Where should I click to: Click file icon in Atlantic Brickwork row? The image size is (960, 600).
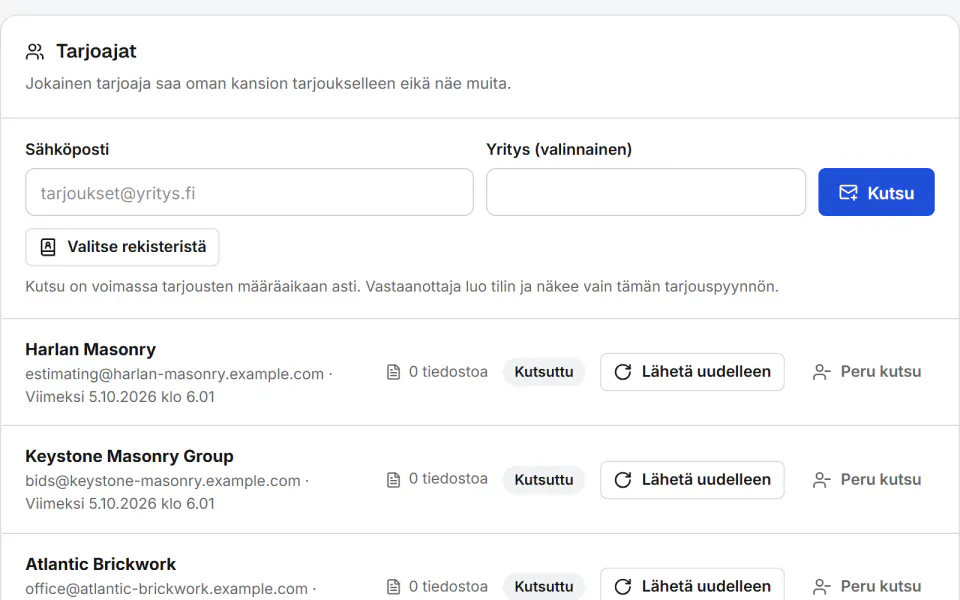coord(394,587)
